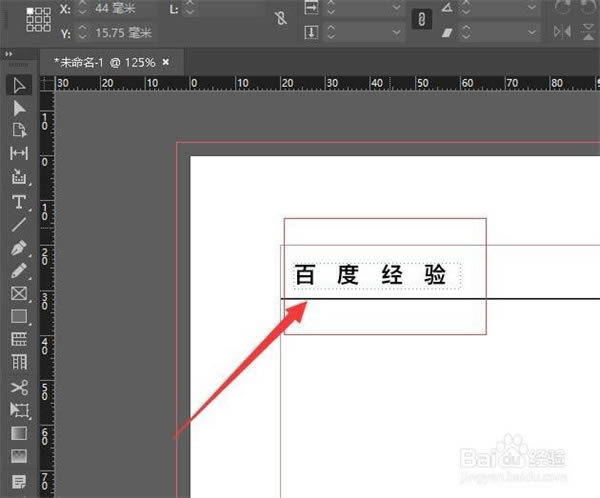Step the rotation angle value

[466, 7]
